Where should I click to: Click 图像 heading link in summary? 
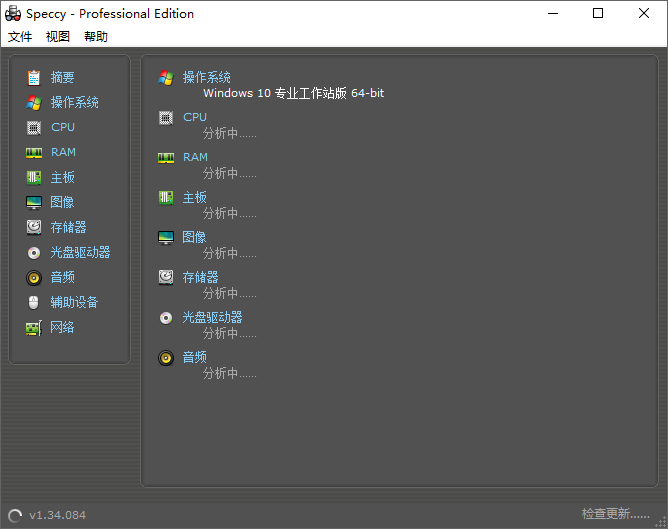(x=194, y=237)
